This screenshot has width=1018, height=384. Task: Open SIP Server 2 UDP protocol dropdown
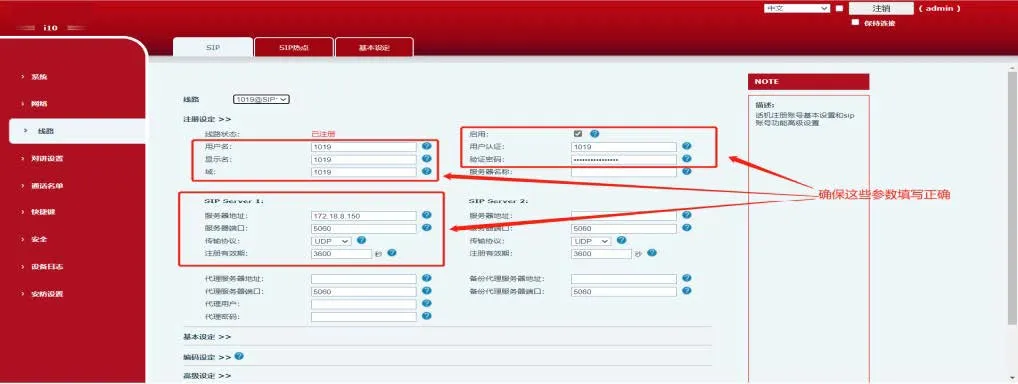[x=591, y=241]
